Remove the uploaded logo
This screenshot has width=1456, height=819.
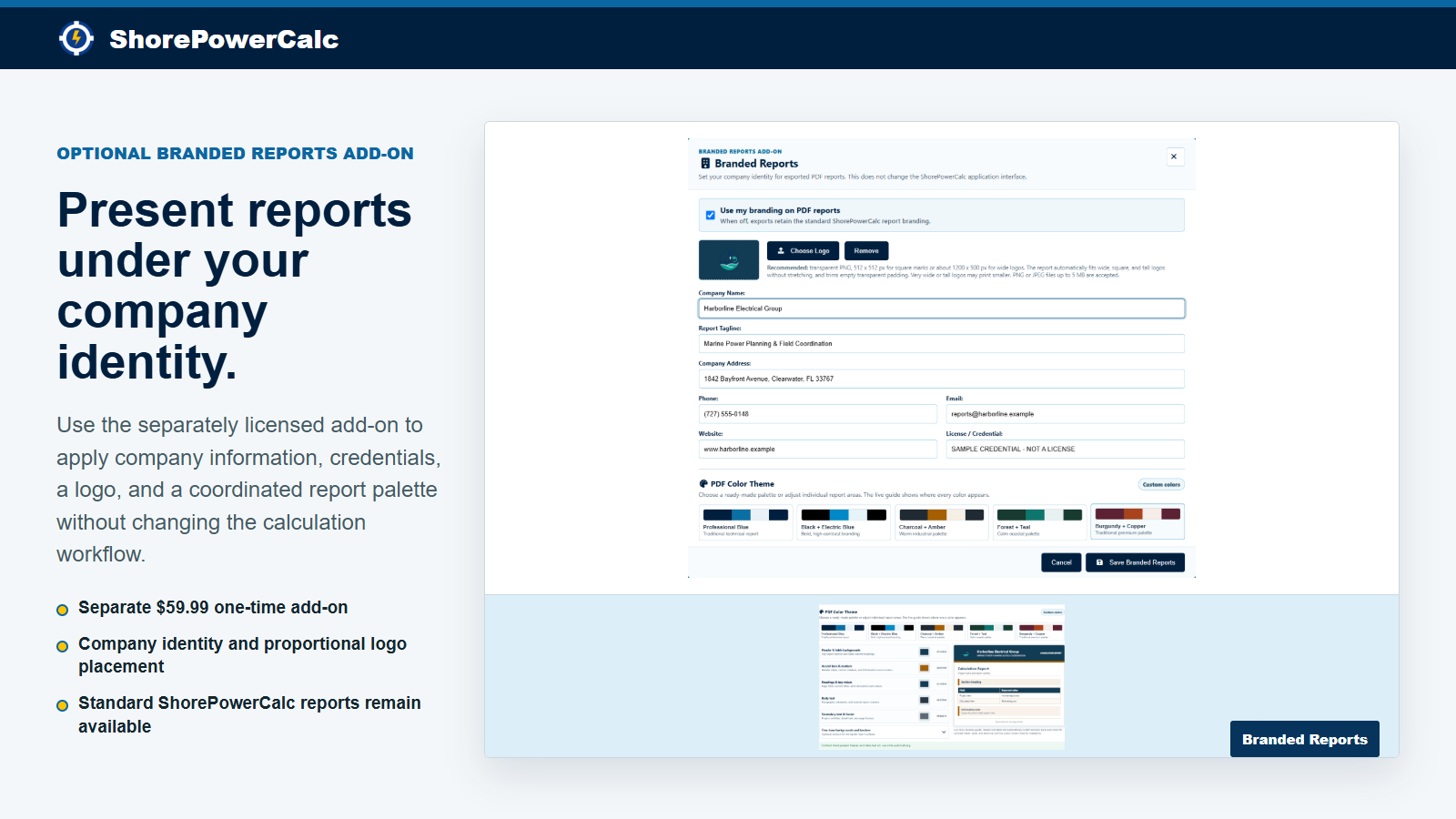[866, 251]
